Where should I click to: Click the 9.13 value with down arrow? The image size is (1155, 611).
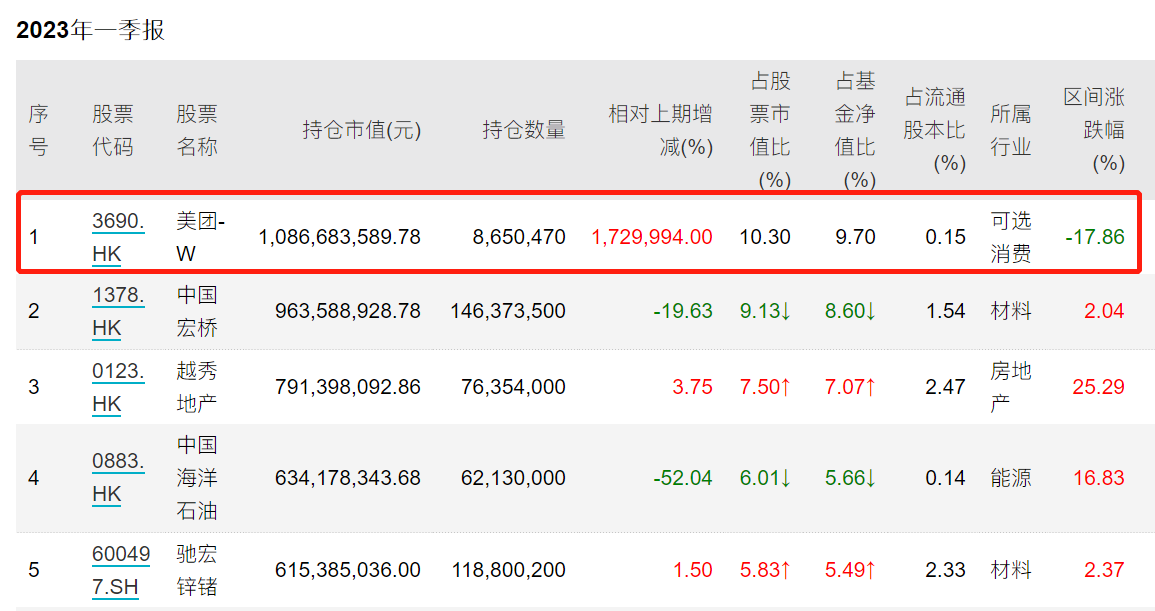(764, 311)
